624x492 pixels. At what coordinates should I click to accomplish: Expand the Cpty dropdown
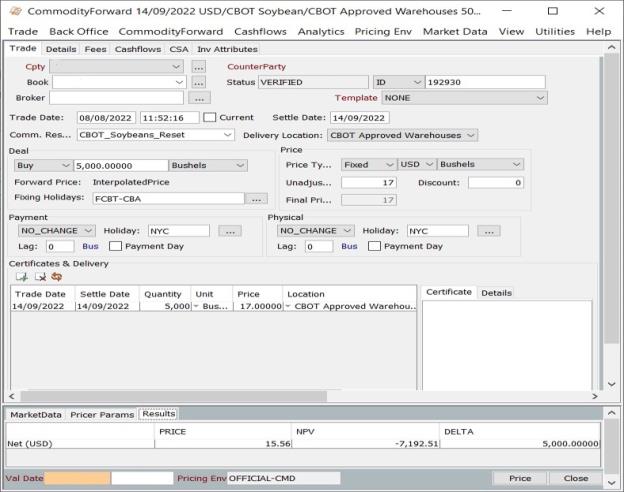176,66
